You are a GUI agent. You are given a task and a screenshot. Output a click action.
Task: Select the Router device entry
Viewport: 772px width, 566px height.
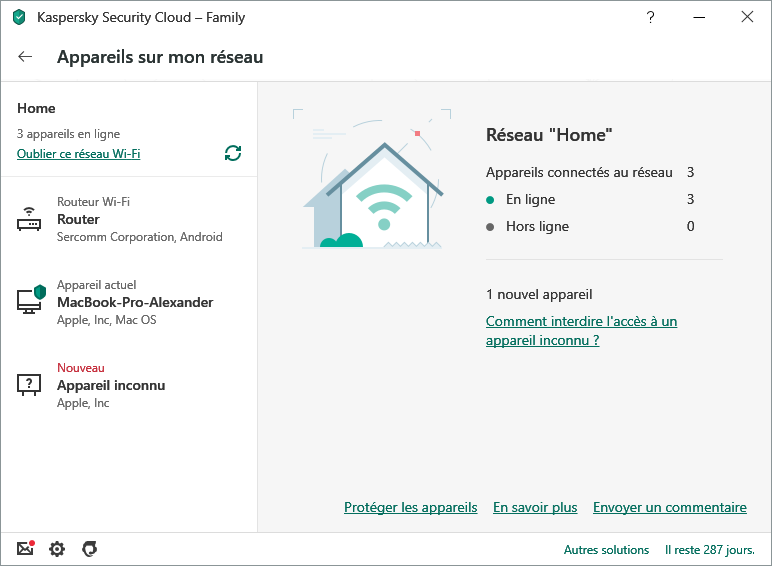pos(129,219)
